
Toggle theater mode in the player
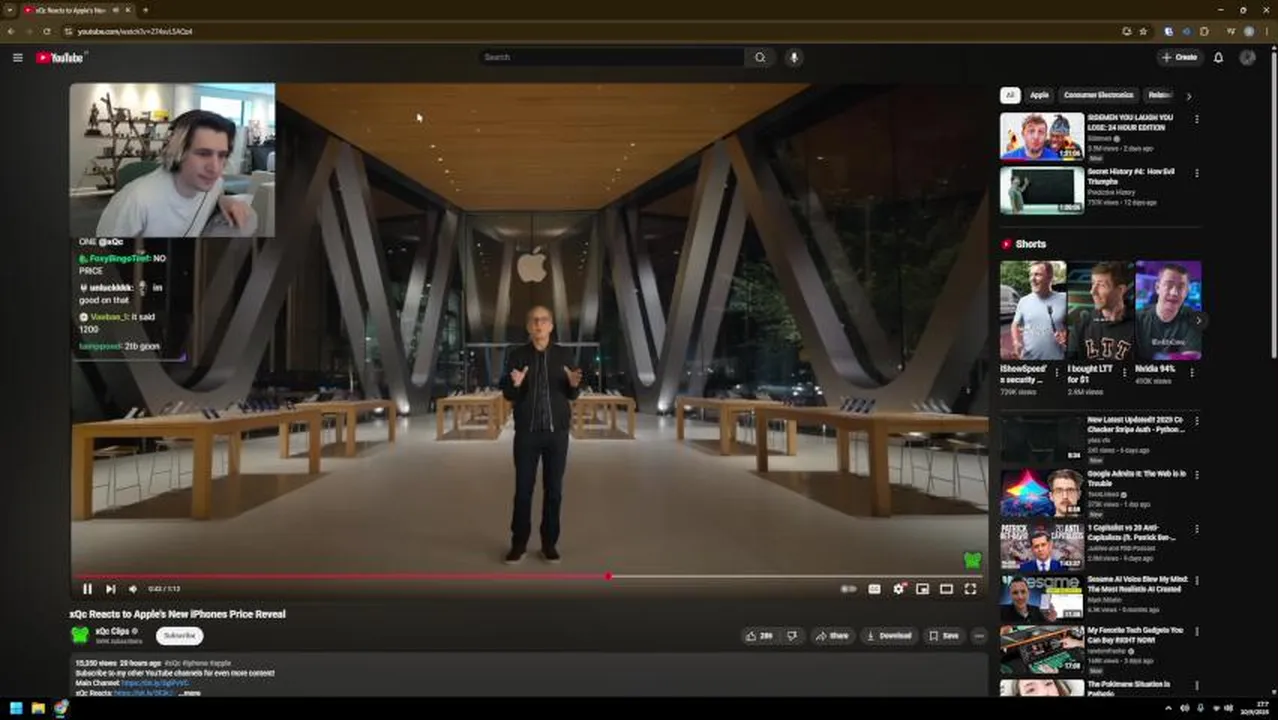pyautogui.click(x=946, y=589)
